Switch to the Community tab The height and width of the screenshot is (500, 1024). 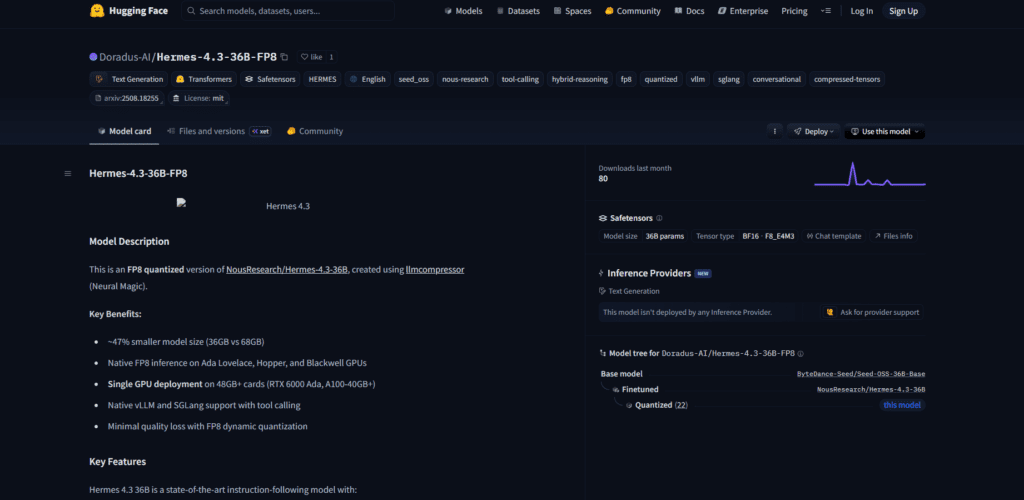coord(315,131)
